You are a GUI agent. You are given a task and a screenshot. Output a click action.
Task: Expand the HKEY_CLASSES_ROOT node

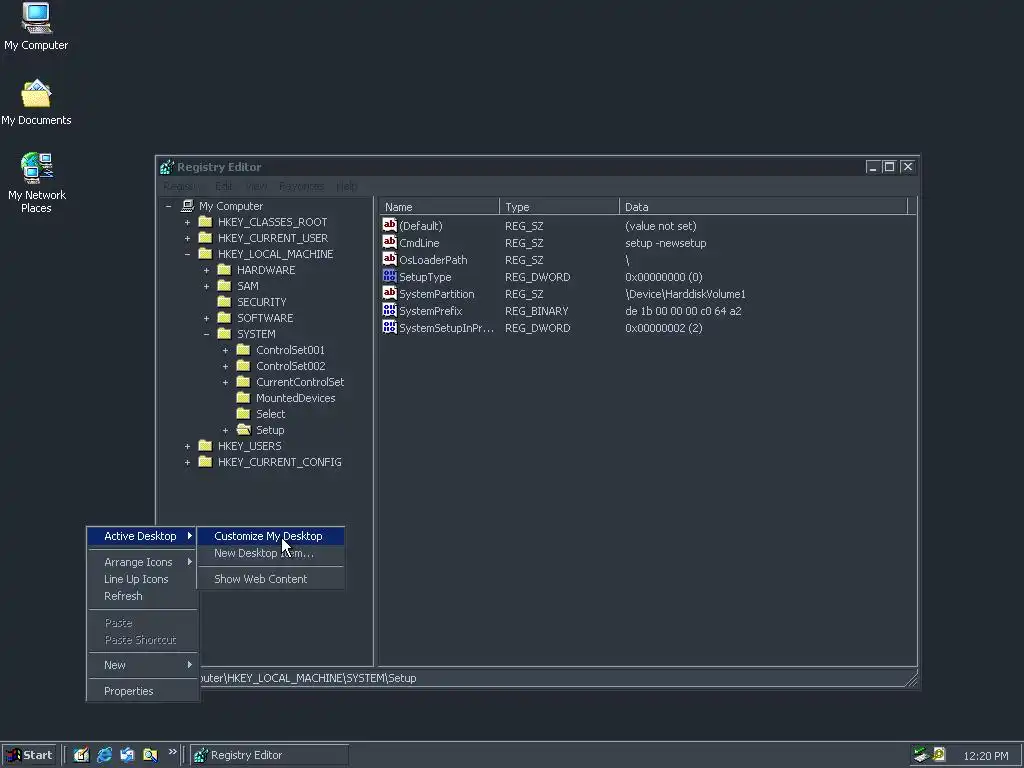coord(187,222)
